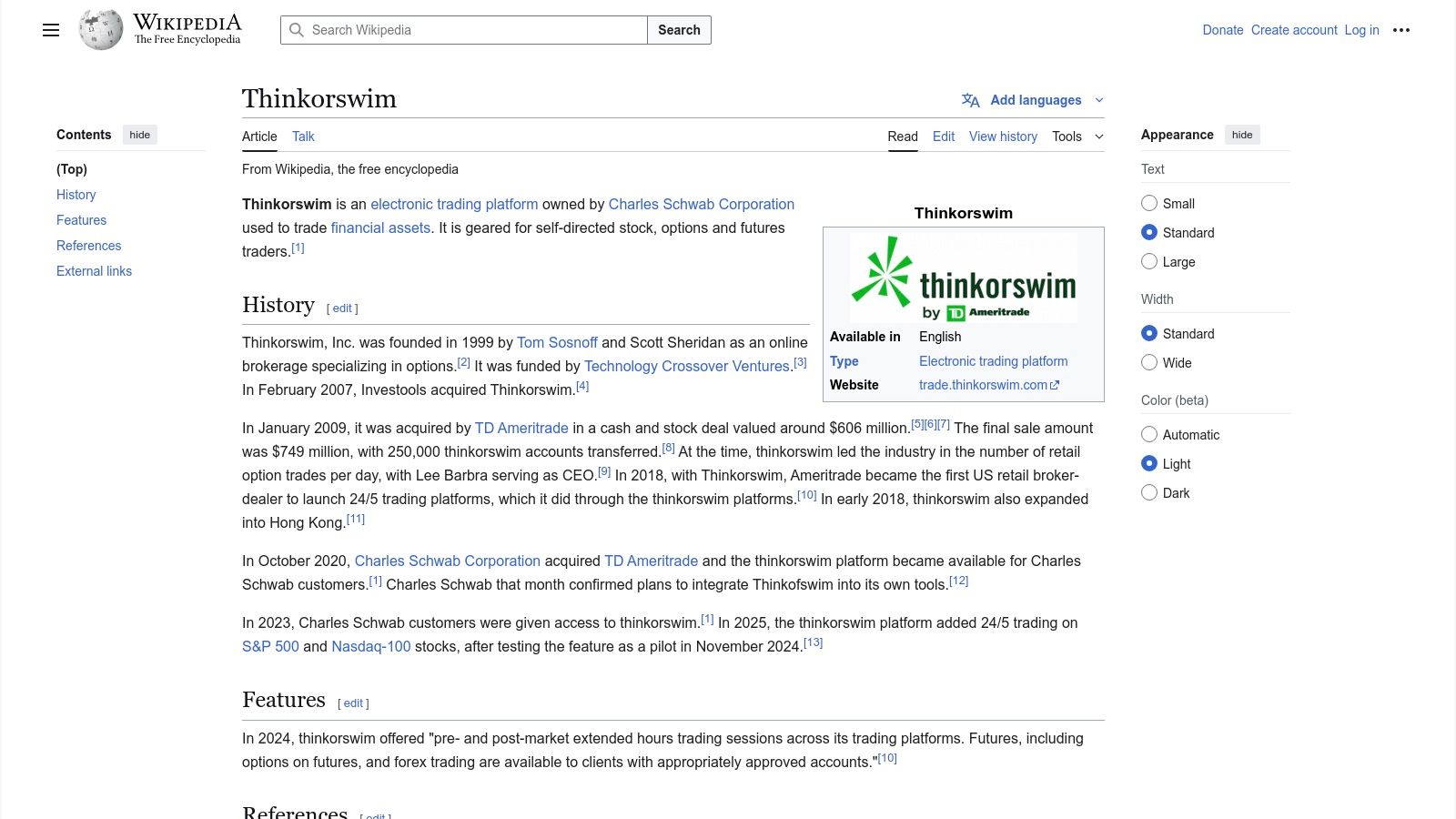Jump to Features in contents sidebar

coord(81,220)
